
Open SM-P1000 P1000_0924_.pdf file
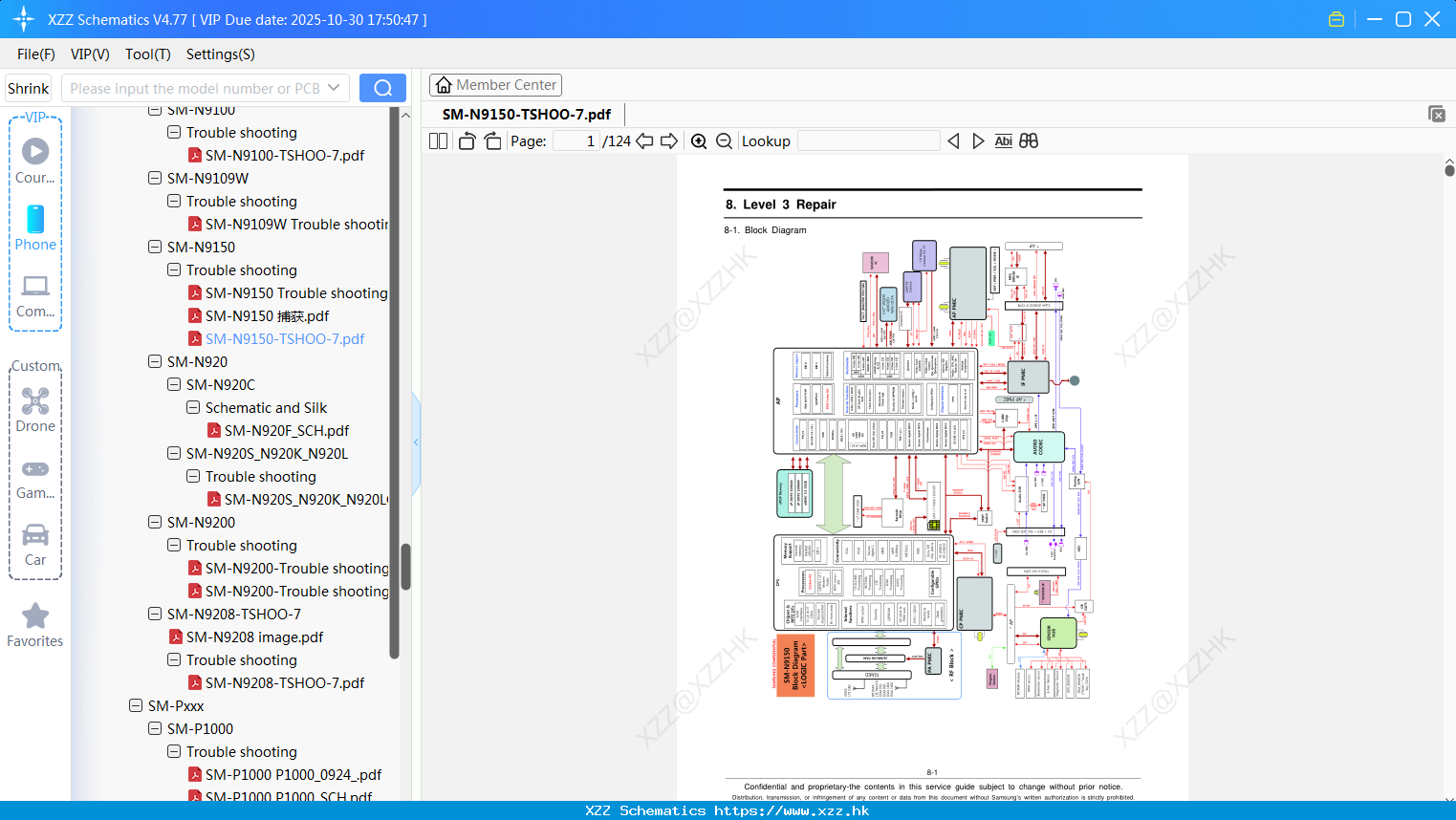tap(293, 774)
